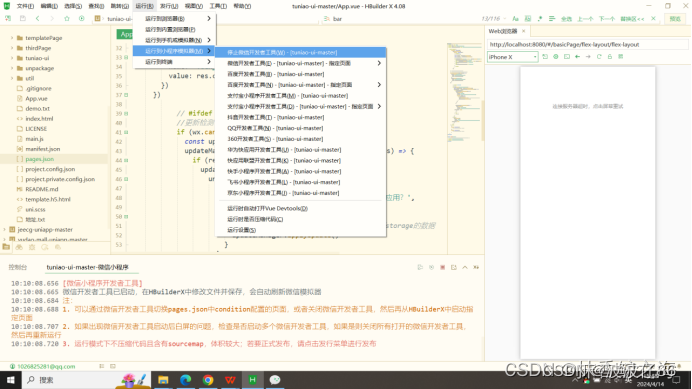Open the iPhone X device dropdown
This screenshot has width=692, height=389.
pyautogui.click(x=512, y=57)
